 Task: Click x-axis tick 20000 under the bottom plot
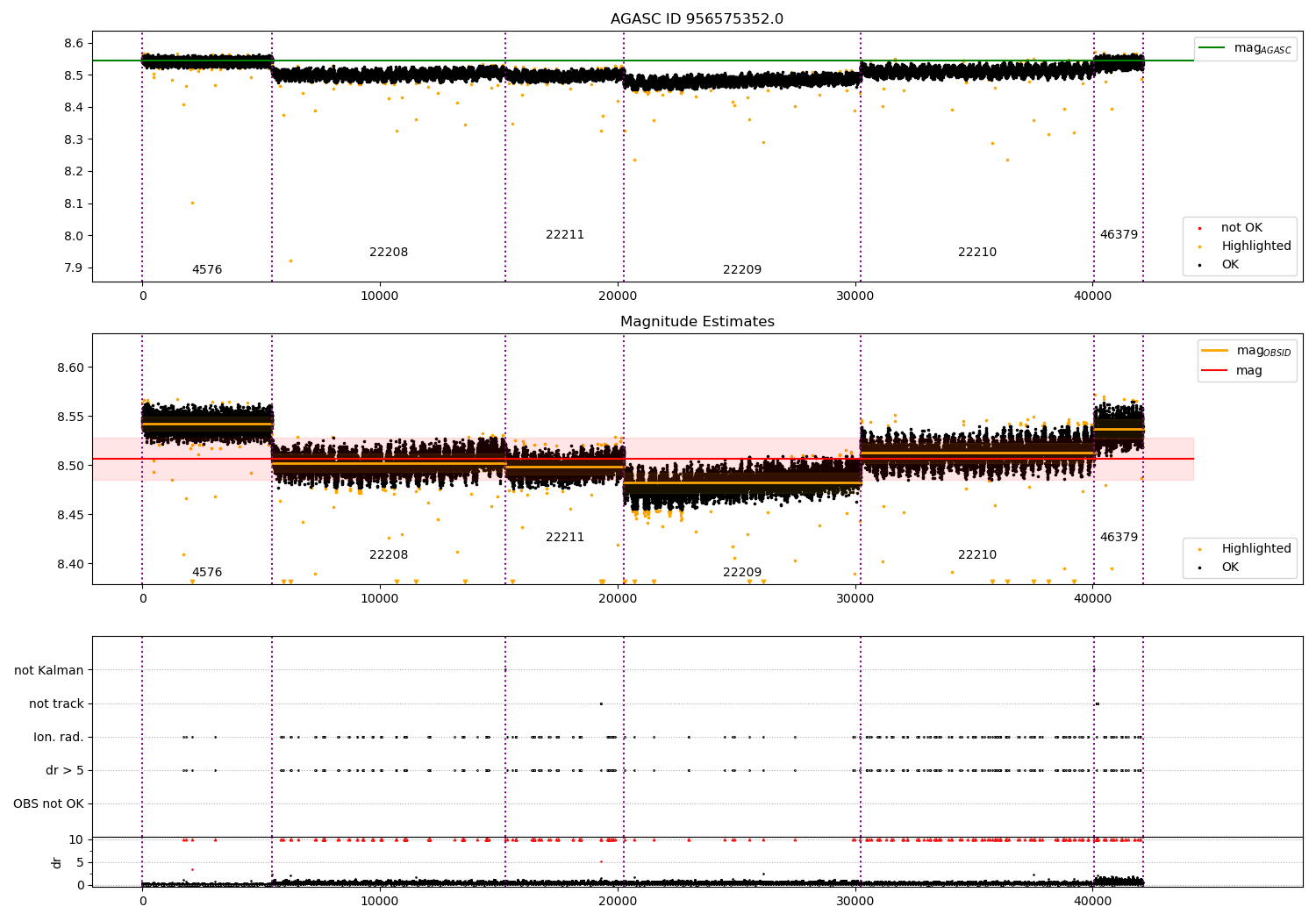pyautogui.click(x=618, y=902)
